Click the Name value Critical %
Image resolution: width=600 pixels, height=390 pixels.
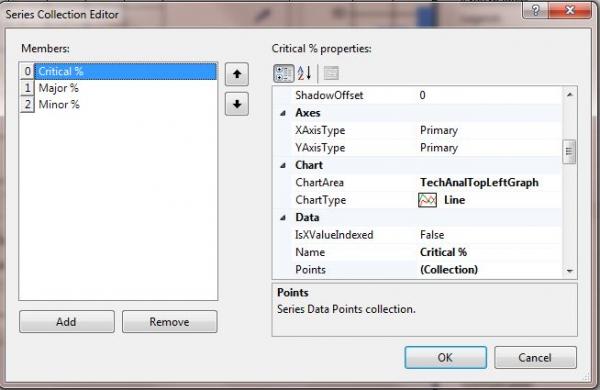[443, 252]
